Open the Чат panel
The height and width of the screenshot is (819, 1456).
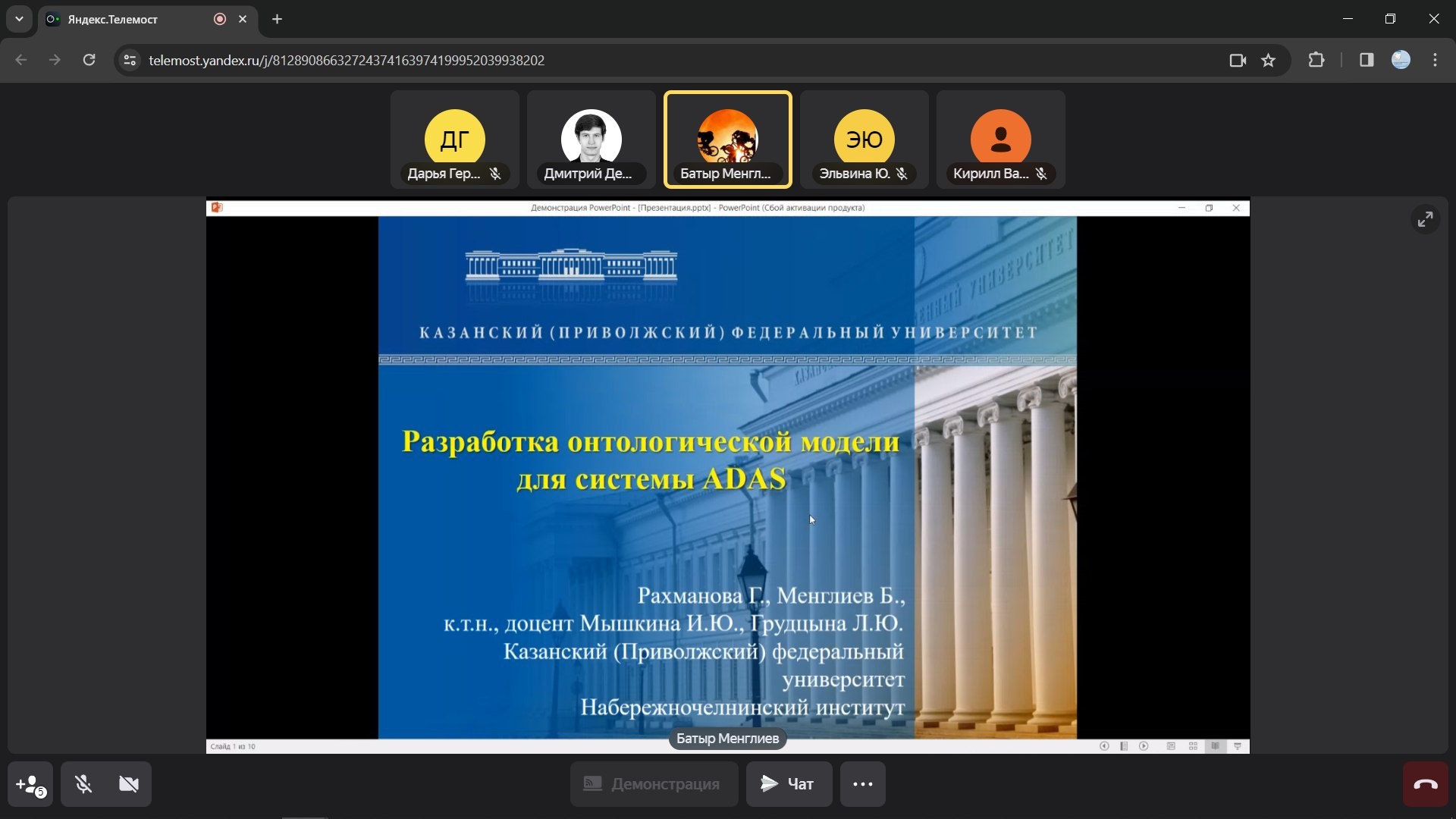(x=789, y=784)
